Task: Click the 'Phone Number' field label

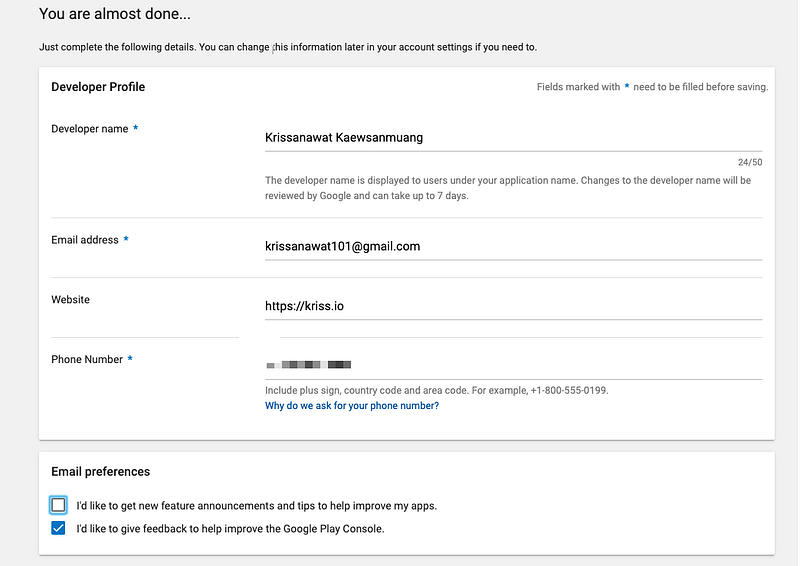Action: click(87, 359)
